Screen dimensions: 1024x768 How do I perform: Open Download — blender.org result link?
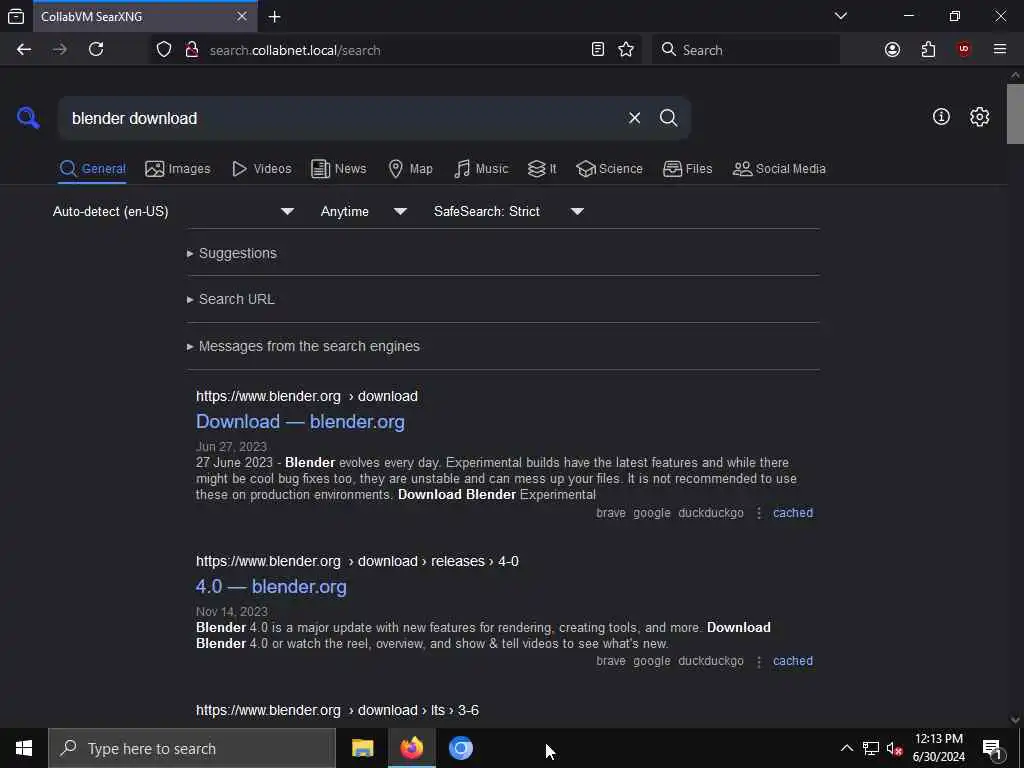coord(300,422)
